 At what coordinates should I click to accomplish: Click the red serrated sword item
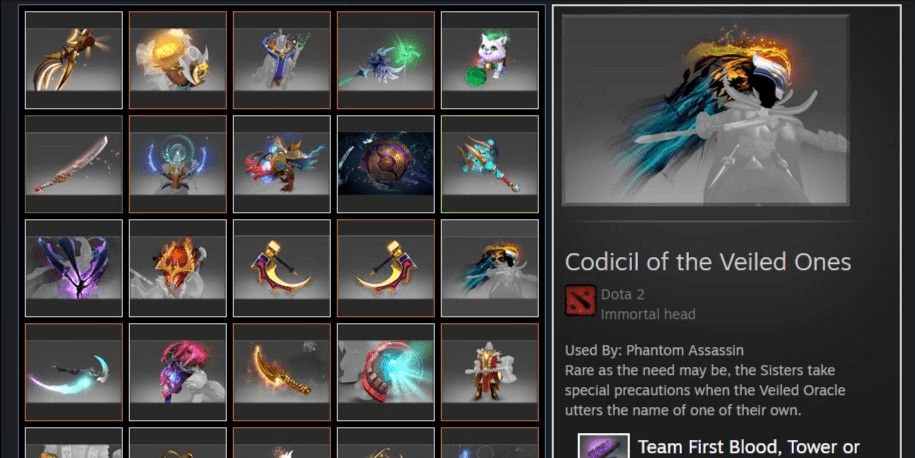click(x=74, y=164)
